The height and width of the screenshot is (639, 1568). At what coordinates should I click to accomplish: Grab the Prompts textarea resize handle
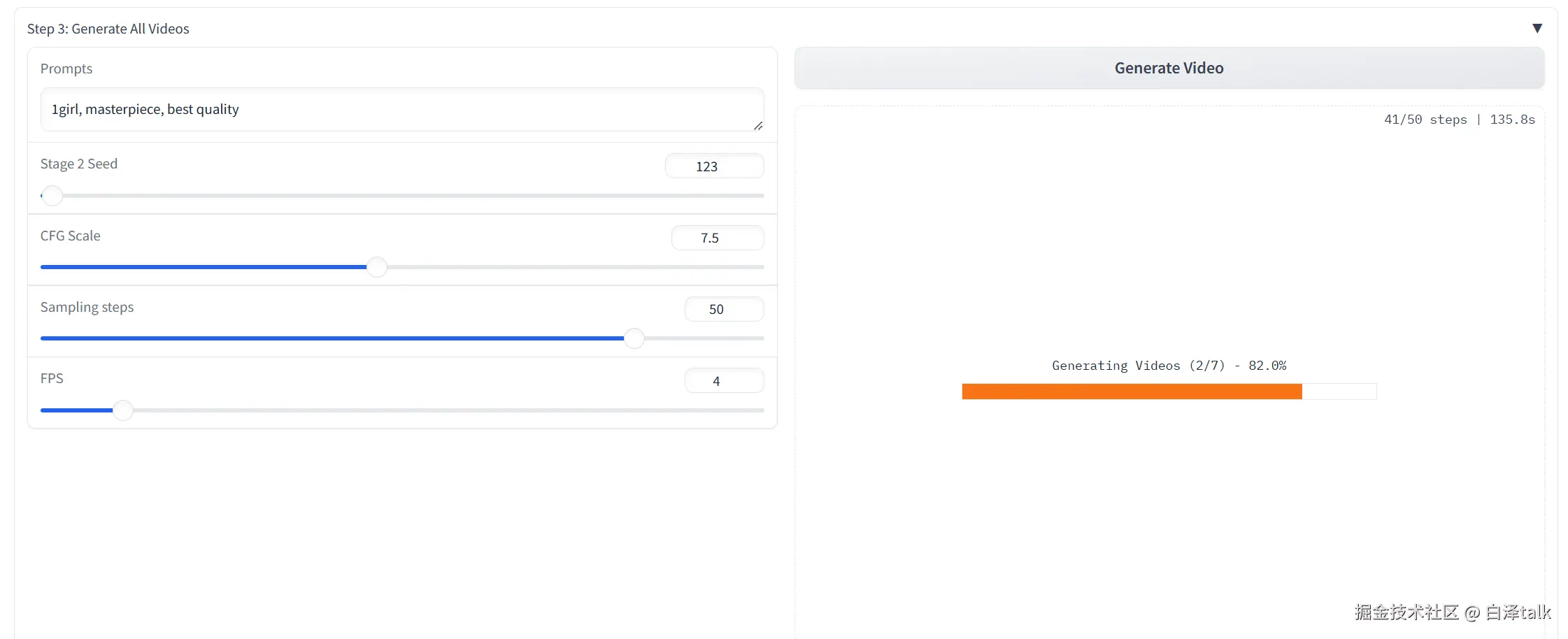tap(757, 126)
